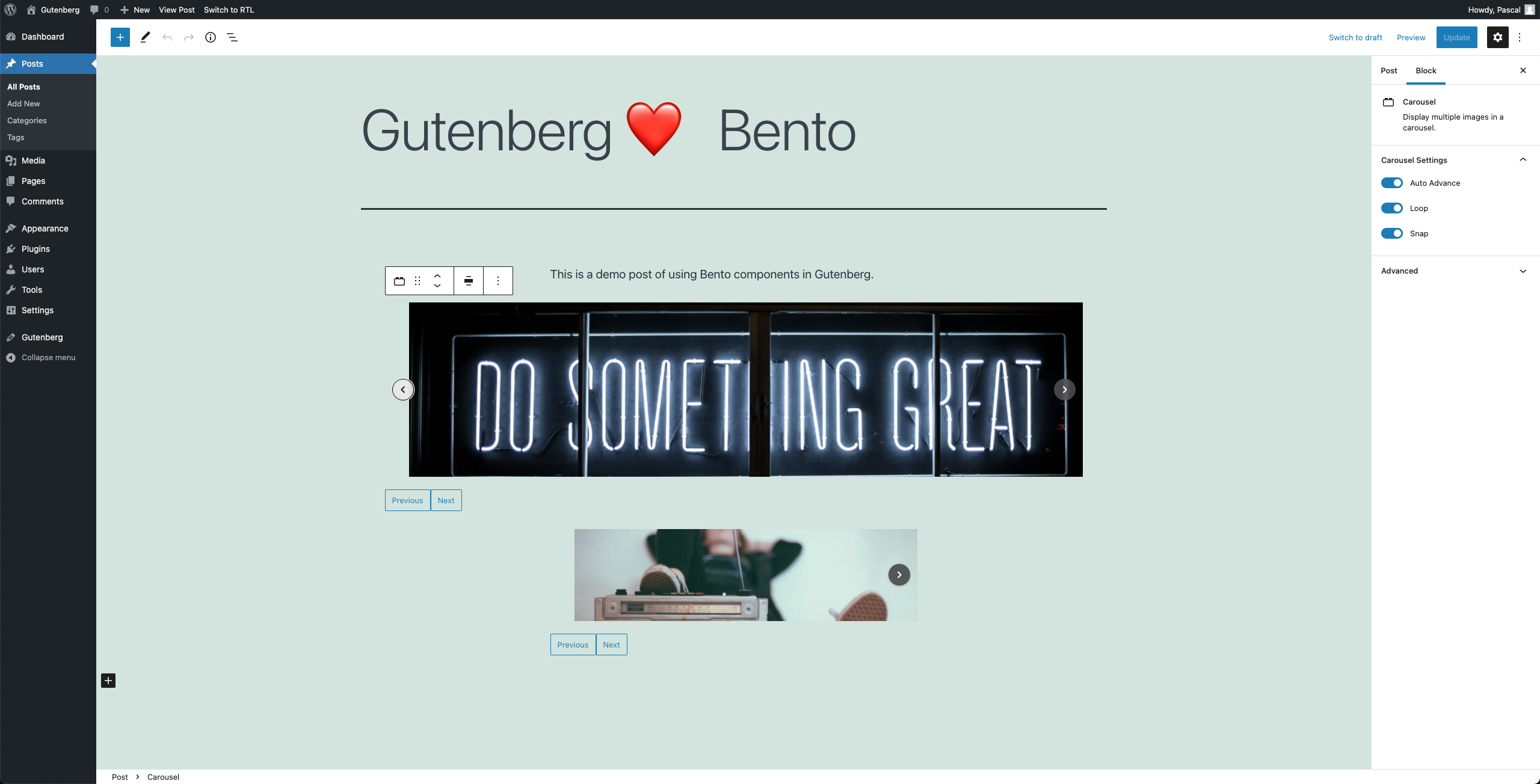The height and width of the screenshot is (784, 1540).
Task: Click Previous under the neon sign carousel
Action: (408, 500)
